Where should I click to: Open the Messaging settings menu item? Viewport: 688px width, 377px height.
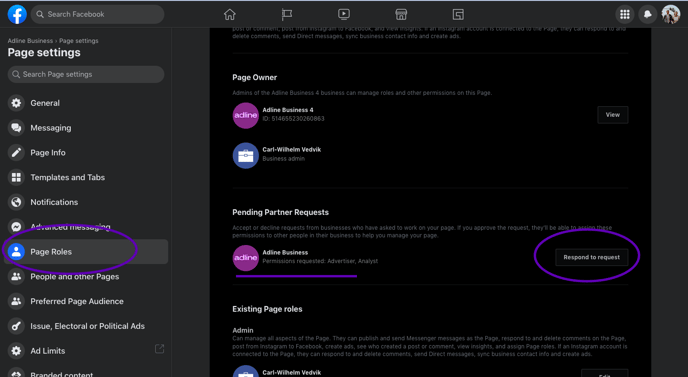(x=86, y=128)
